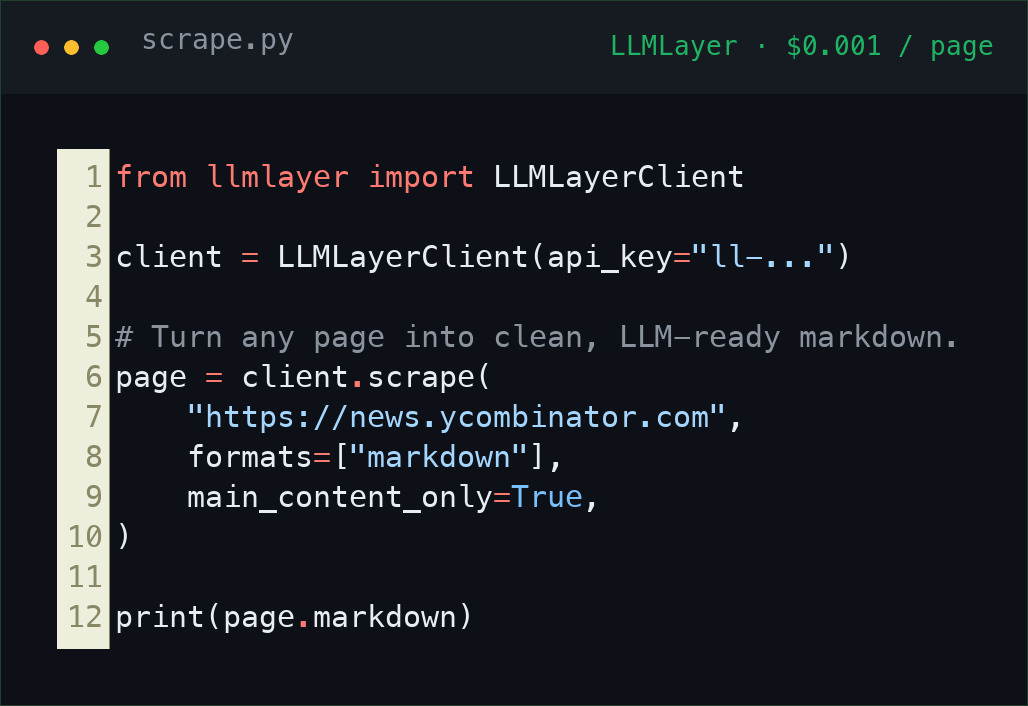Click the "markdown" string on line 8
This screenshot has width=1028, height=706.
439,457
